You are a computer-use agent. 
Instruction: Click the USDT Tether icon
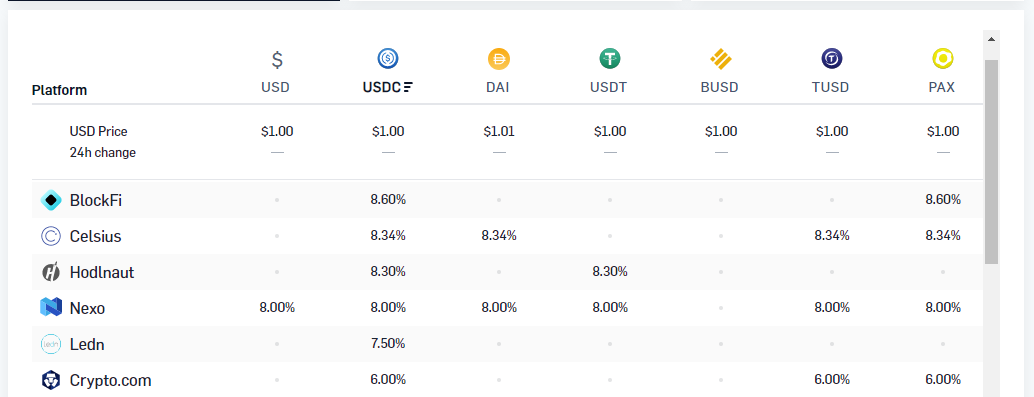pyautogui.click(x=610, y=59)
